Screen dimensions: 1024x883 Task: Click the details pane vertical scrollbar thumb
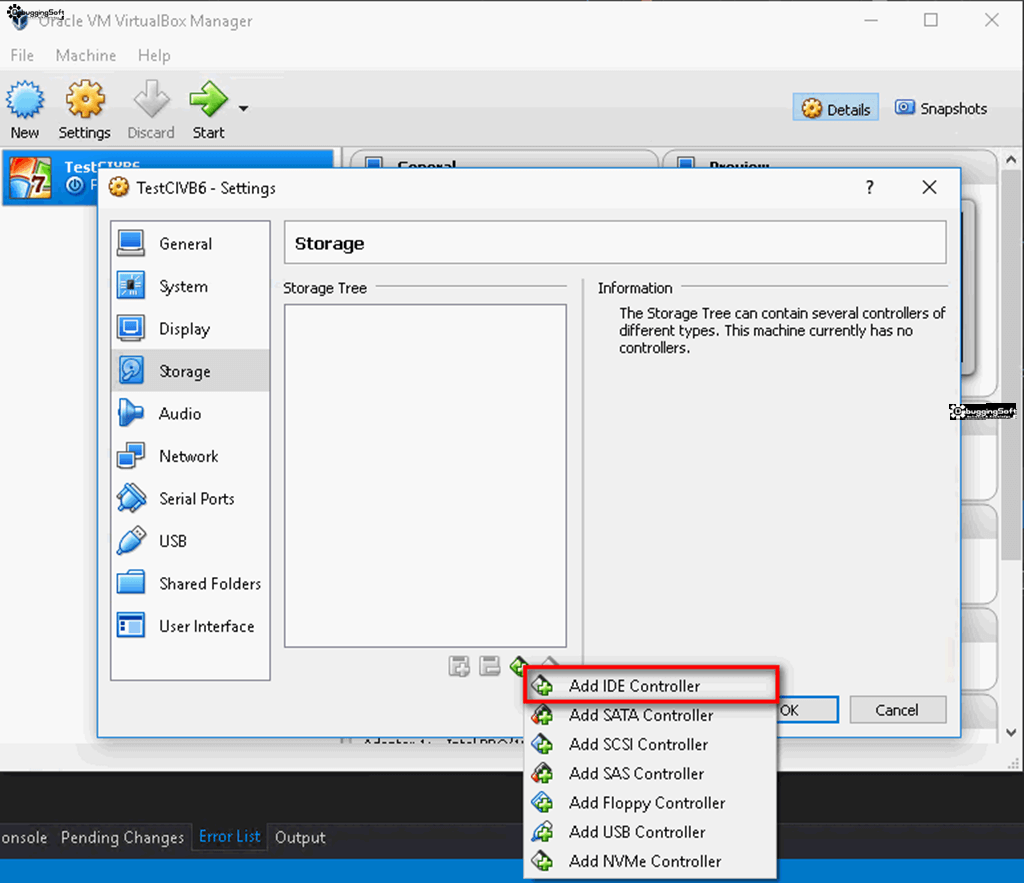click(x=1011, y=366)
